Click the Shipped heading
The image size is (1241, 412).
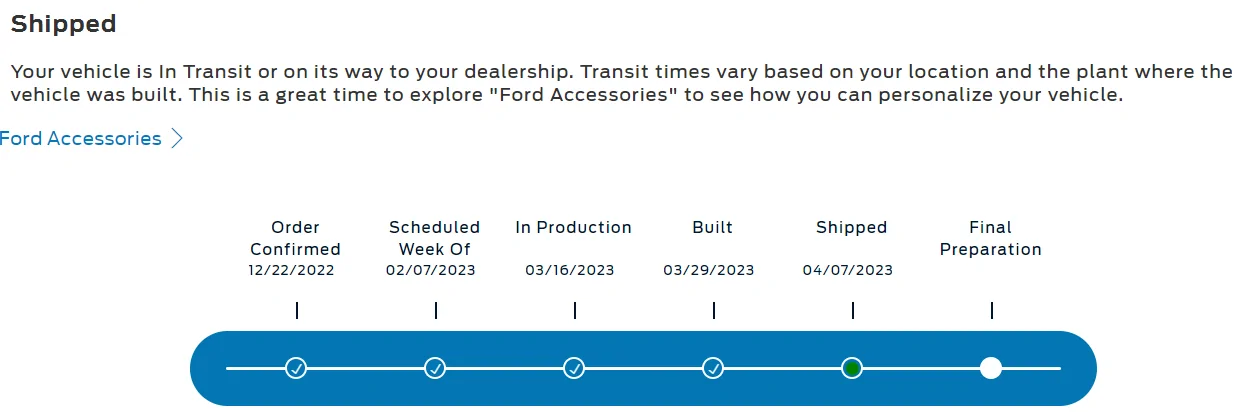(63, 23)
